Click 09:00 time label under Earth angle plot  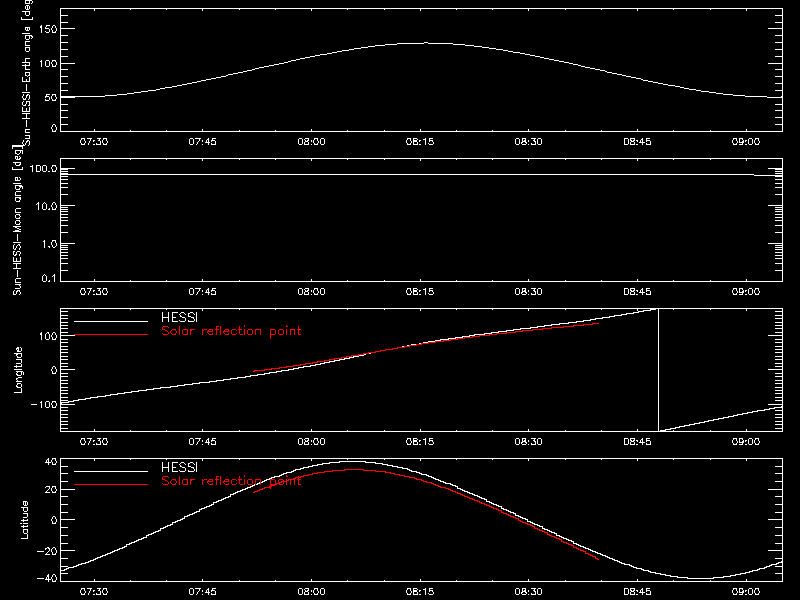pyautogui.click(x=746, y=142)
